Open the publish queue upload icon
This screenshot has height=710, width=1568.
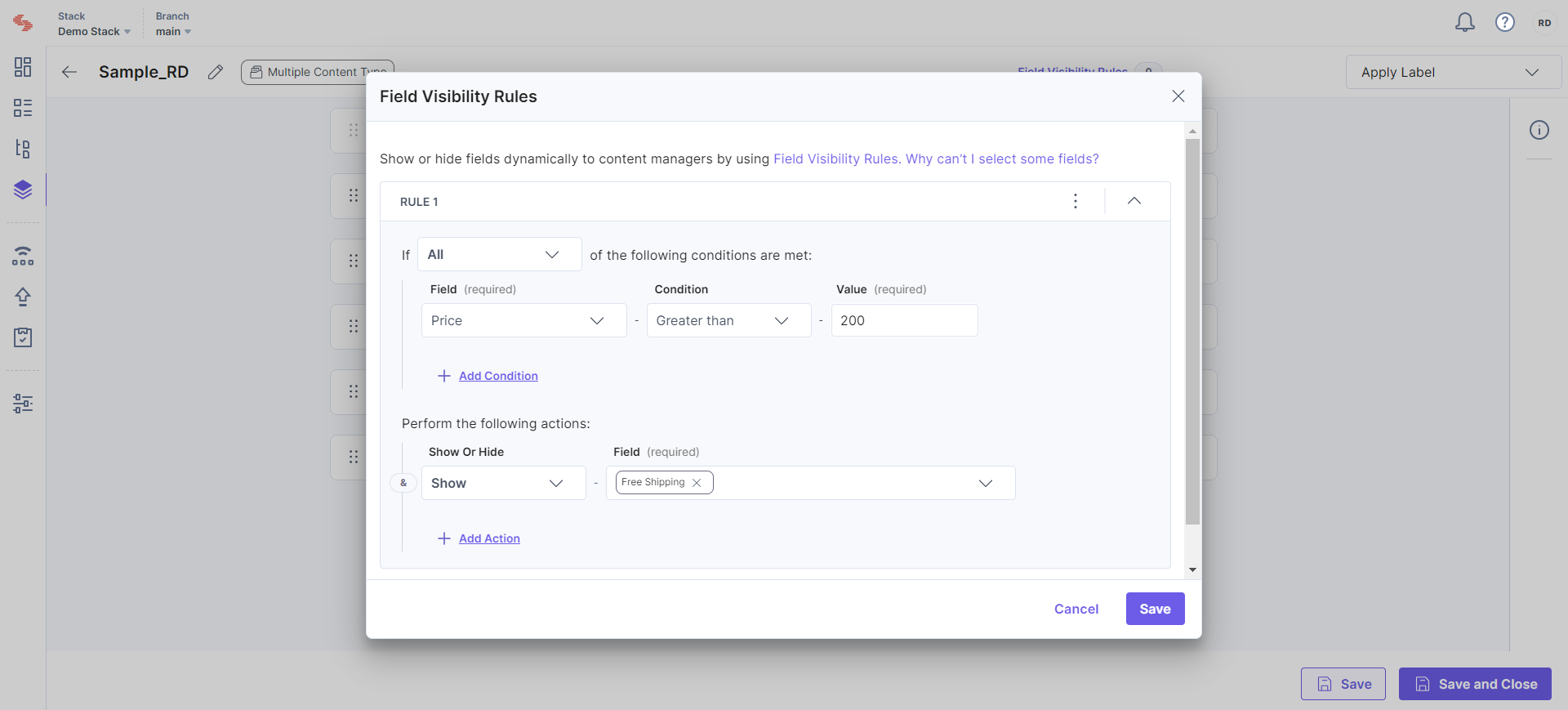coord(23,297)
